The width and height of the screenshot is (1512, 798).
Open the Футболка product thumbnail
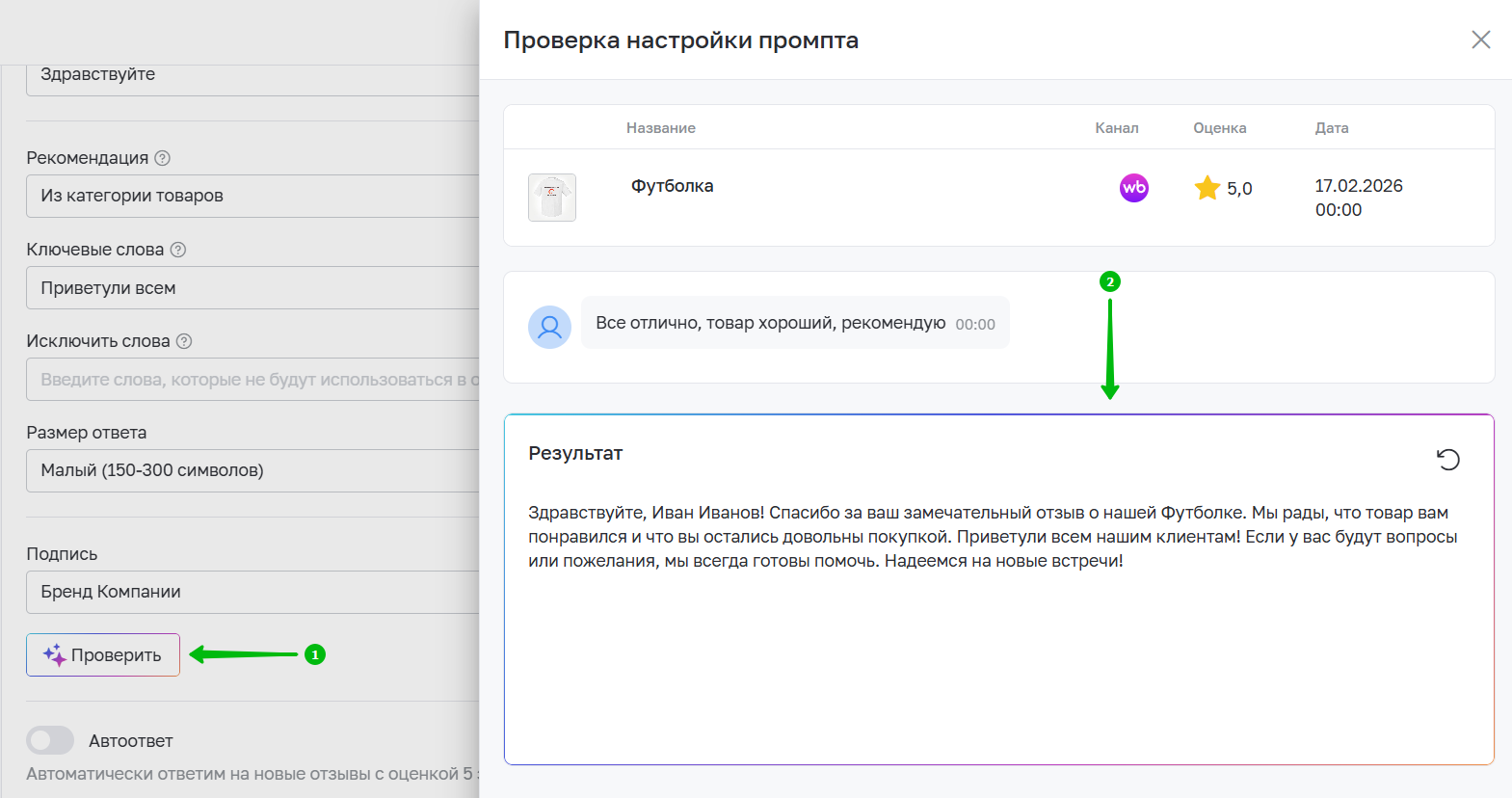pos(552,198)
